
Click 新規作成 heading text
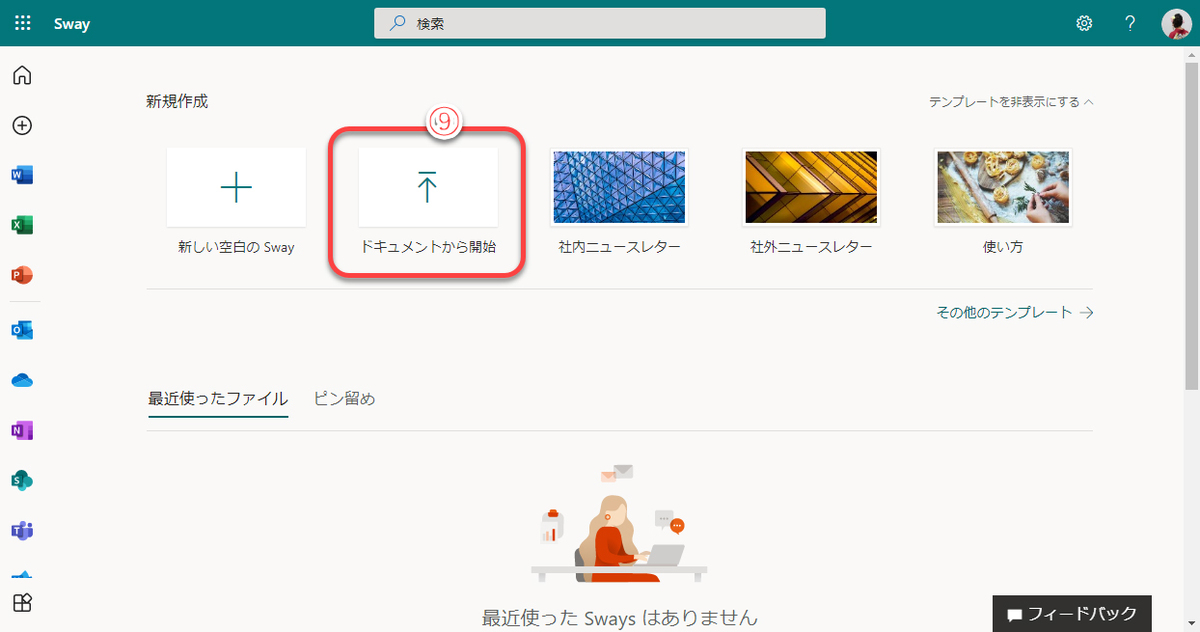[x=177, y=101]
